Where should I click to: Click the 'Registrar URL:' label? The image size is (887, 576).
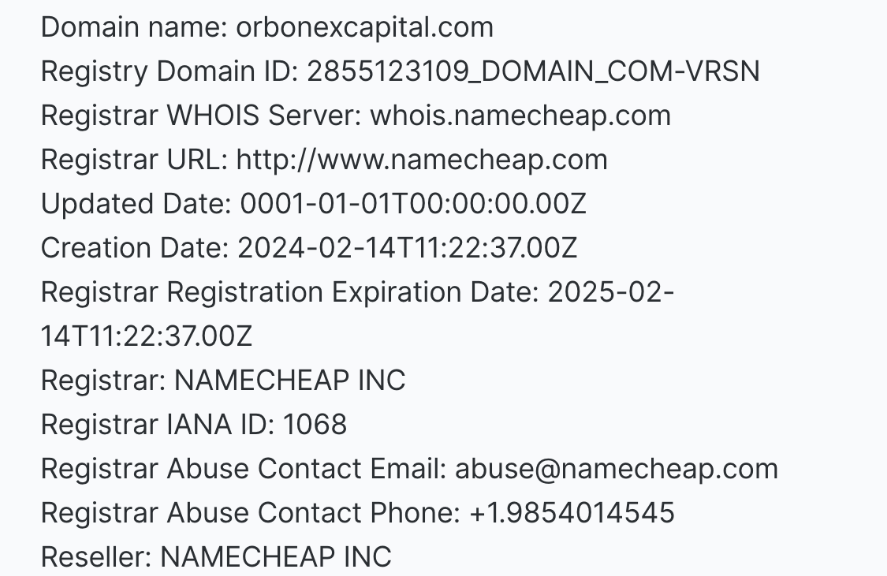tap(134, 160)
